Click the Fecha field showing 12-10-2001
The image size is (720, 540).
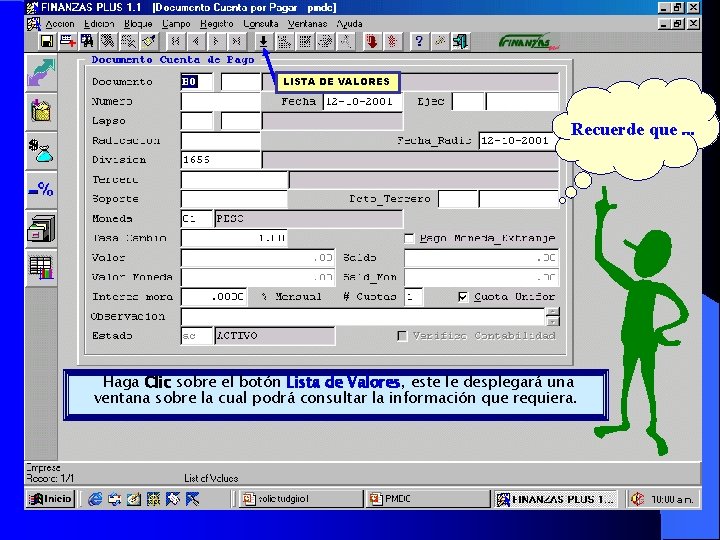[363, 101]
